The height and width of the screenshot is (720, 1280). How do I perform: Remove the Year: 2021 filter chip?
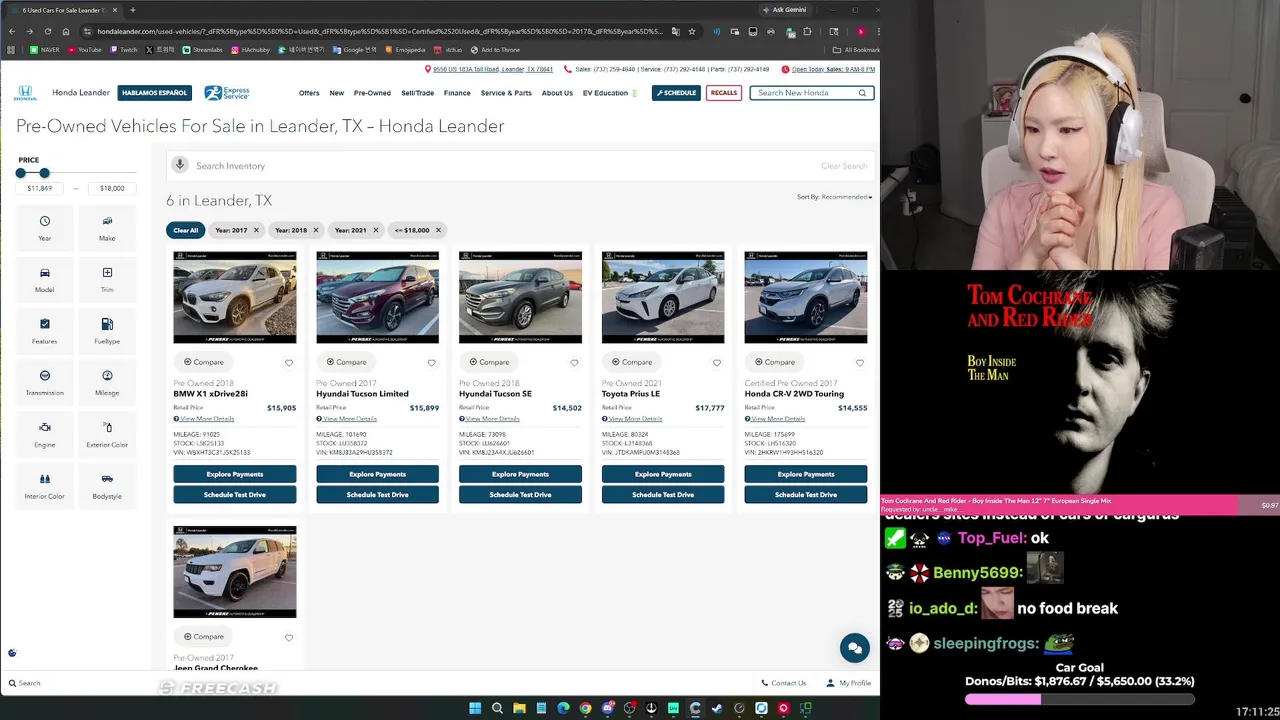[x=376, y=230]
